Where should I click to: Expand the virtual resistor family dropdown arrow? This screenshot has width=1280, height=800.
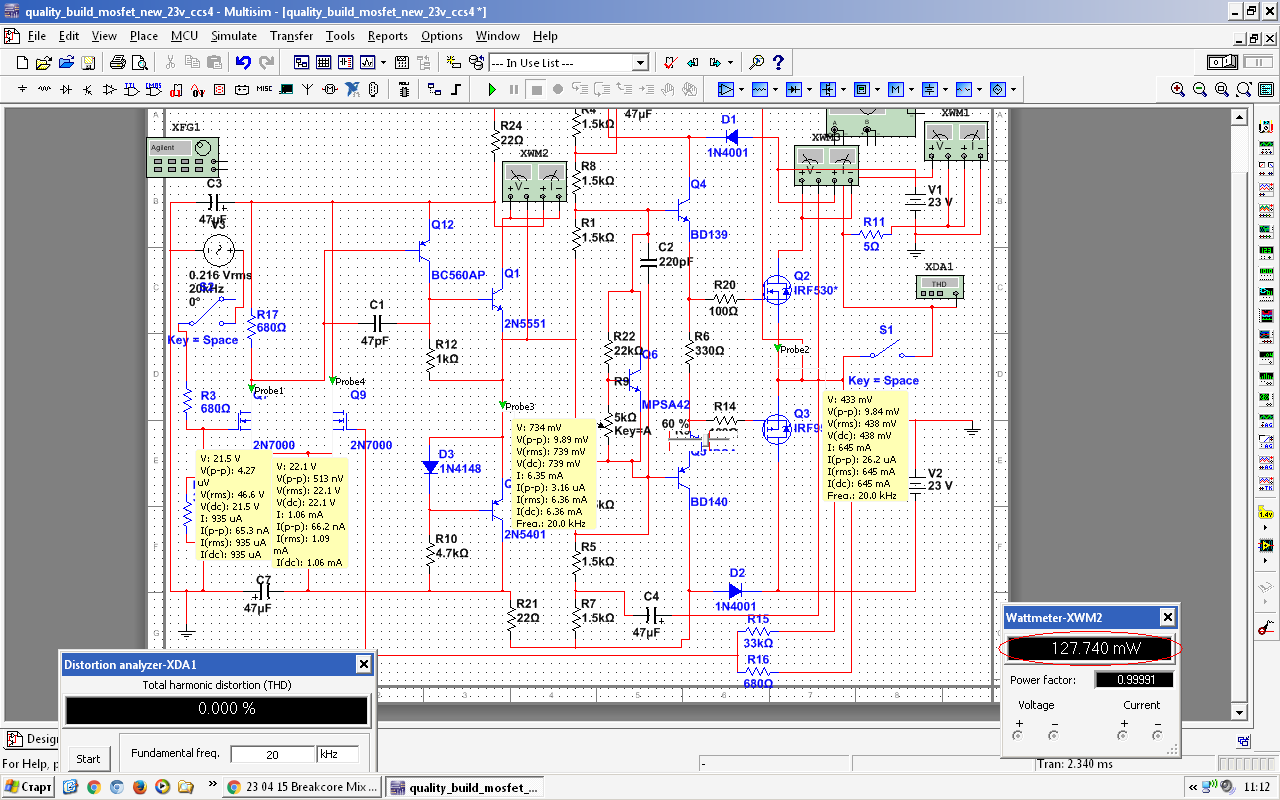[775, 89]
